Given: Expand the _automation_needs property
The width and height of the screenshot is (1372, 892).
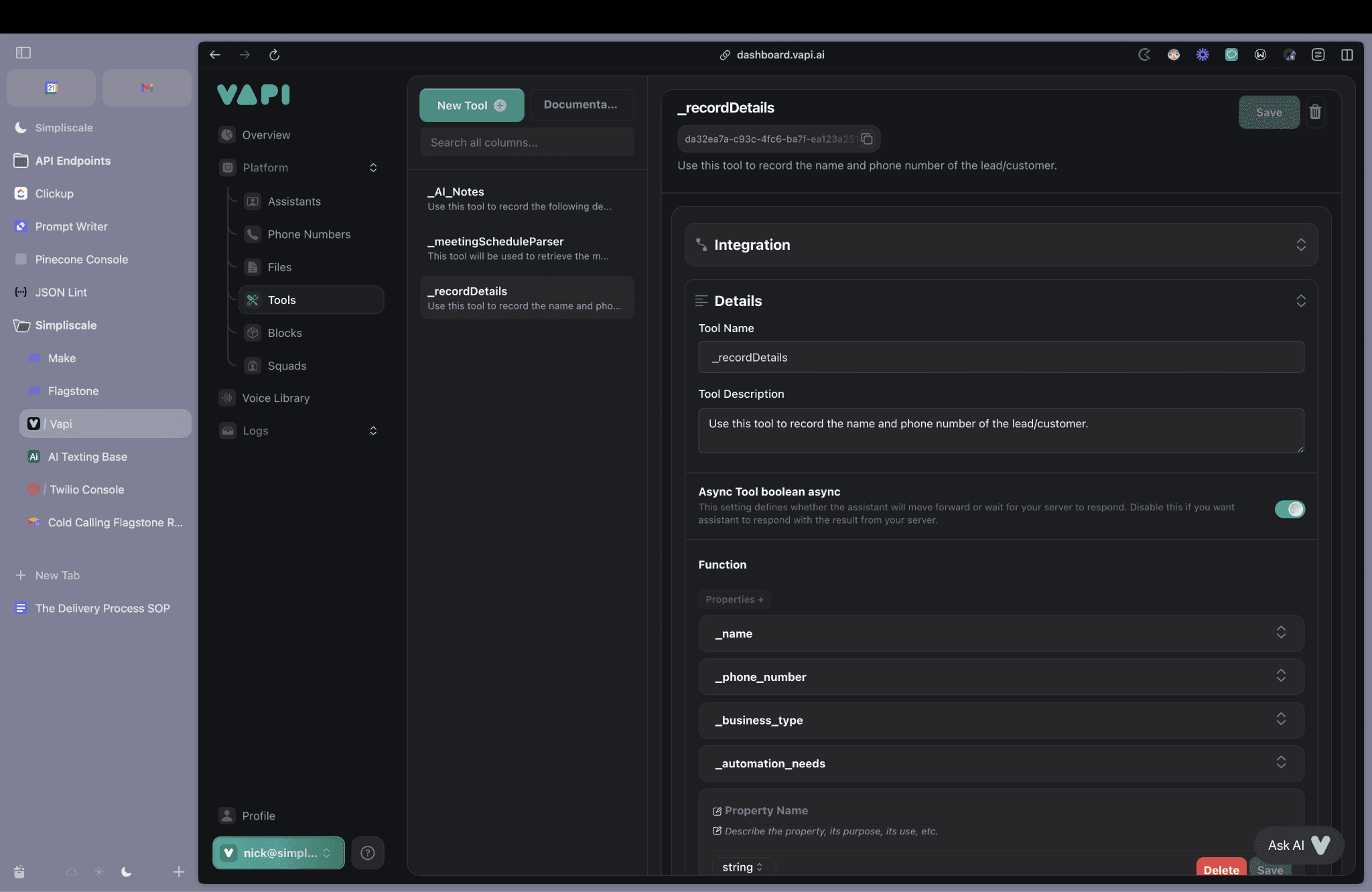Looking at the screenshot, I should pos(1280,763).
